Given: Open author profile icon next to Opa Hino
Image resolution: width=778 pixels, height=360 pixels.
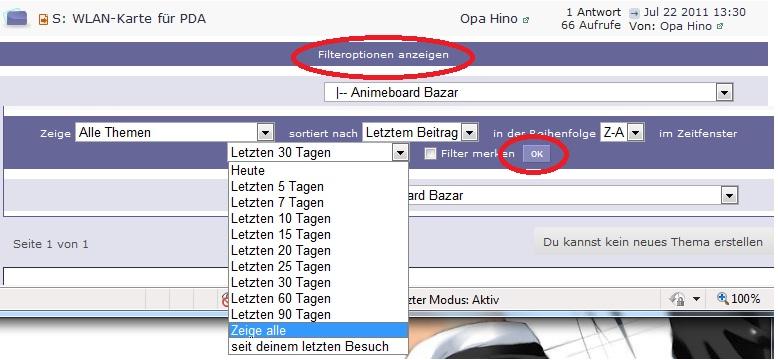Looking at the screenshot, I should click(526, 20).
